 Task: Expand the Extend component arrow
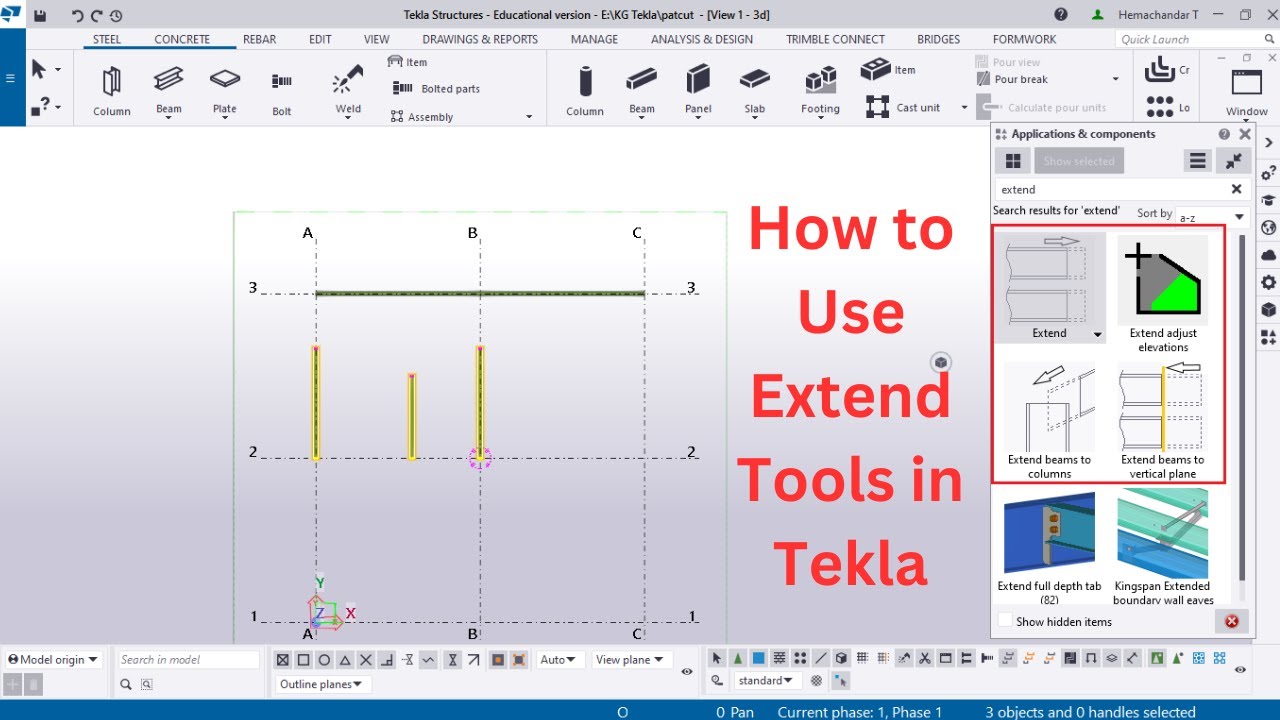[x=1097, y=335]
